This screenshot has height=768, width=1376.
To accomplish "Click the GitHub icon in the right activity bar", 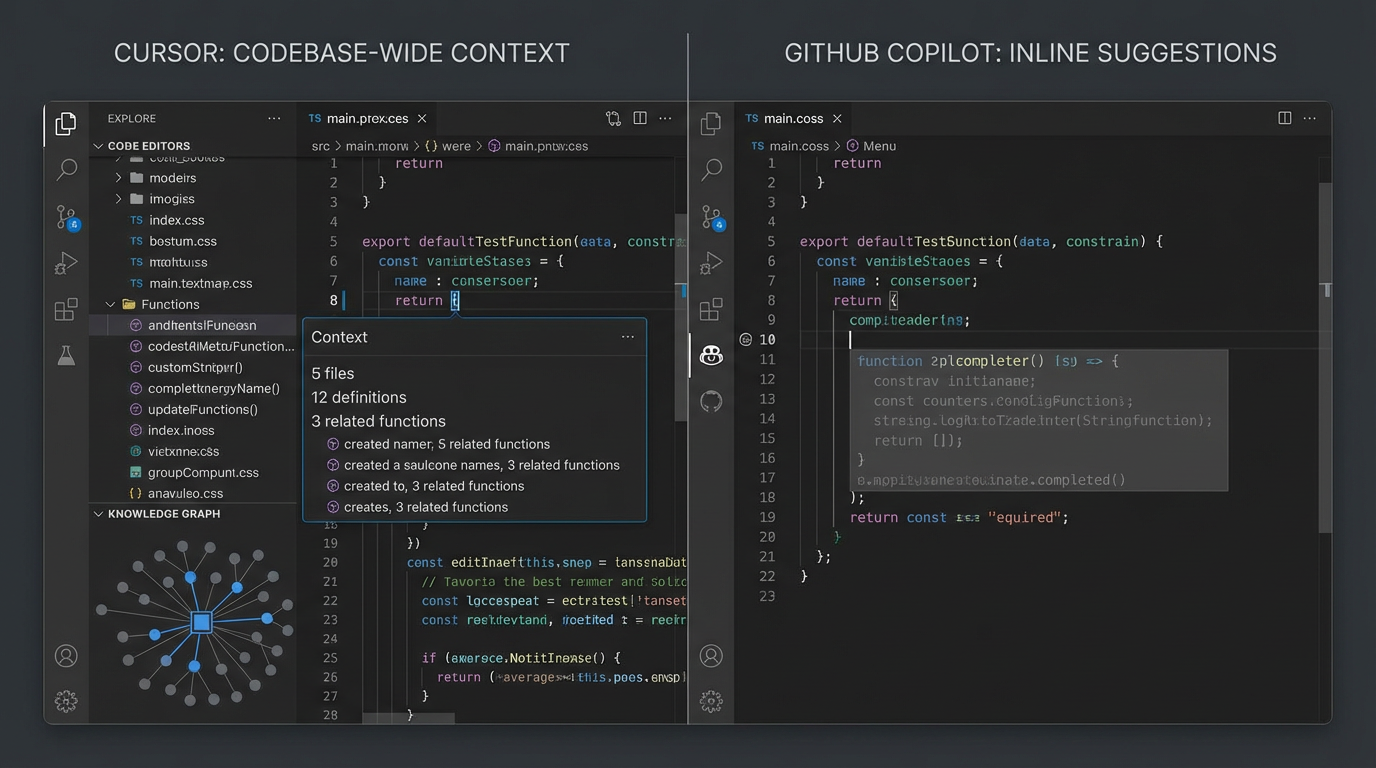I will point(711,401).
